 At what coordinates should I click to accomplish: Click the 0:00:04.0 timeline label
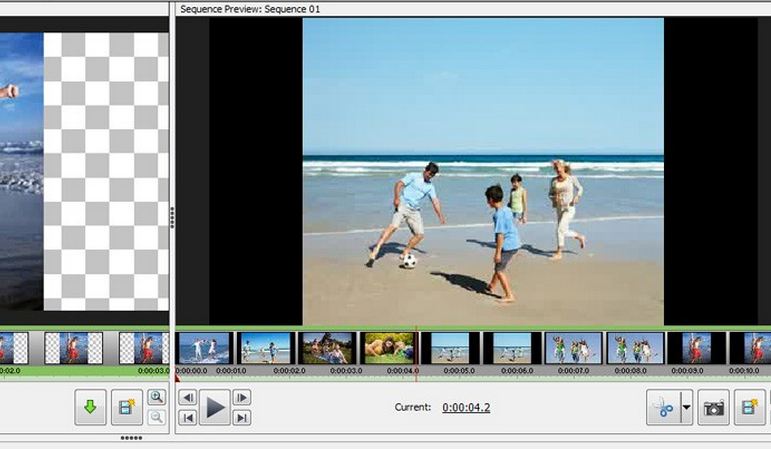point(403,370)
